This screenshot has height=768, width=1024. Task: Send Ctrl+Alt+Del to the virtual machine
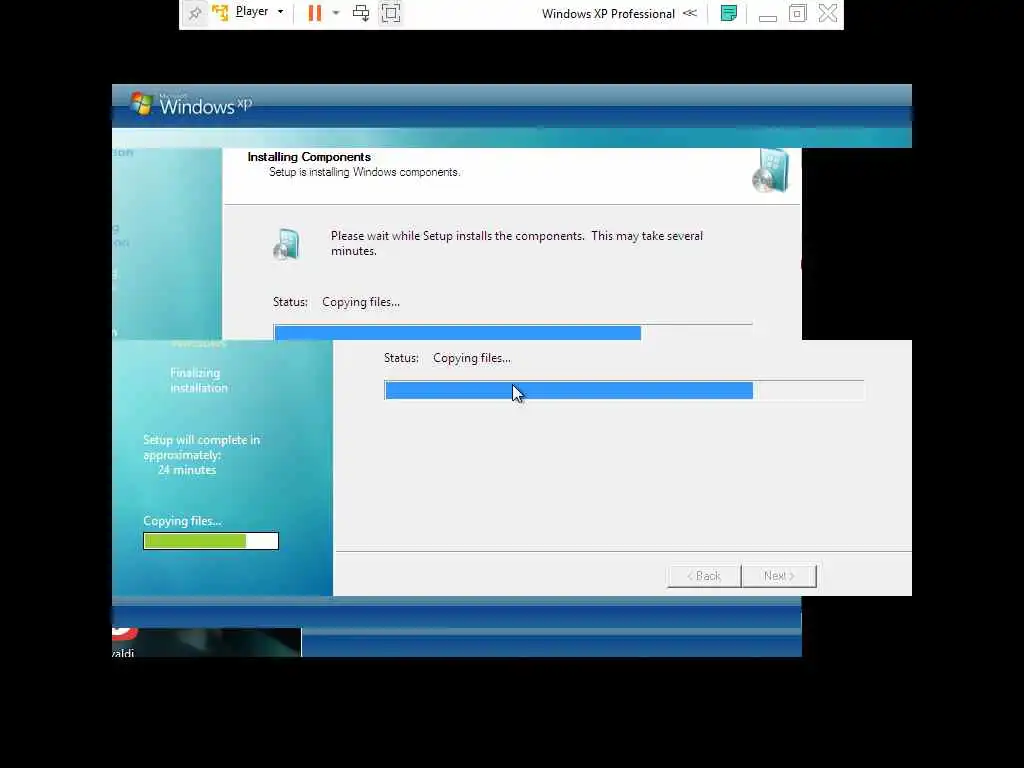[360, 13]
